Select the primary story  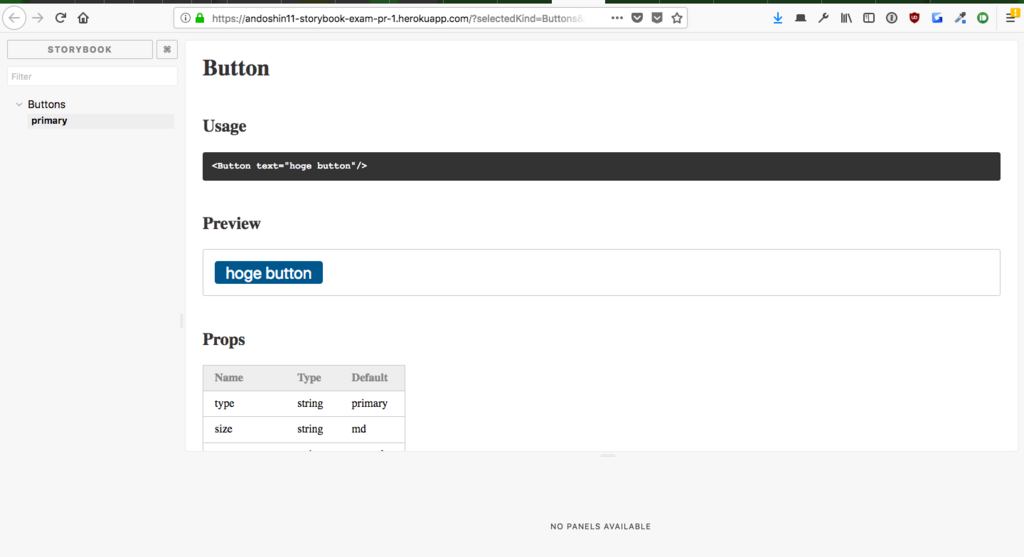[x=49, y=121]
